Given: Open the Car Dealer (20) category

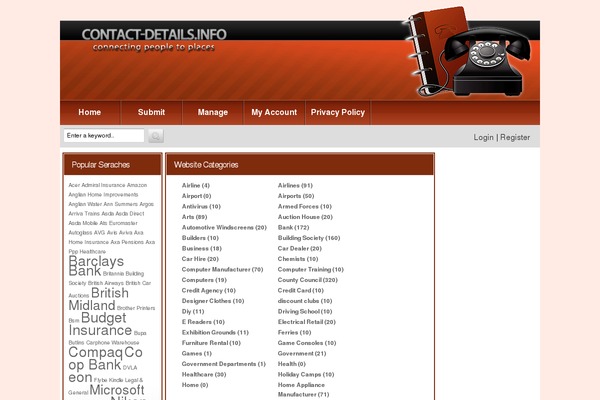Looking at the screenshot, I should [300, 248].
